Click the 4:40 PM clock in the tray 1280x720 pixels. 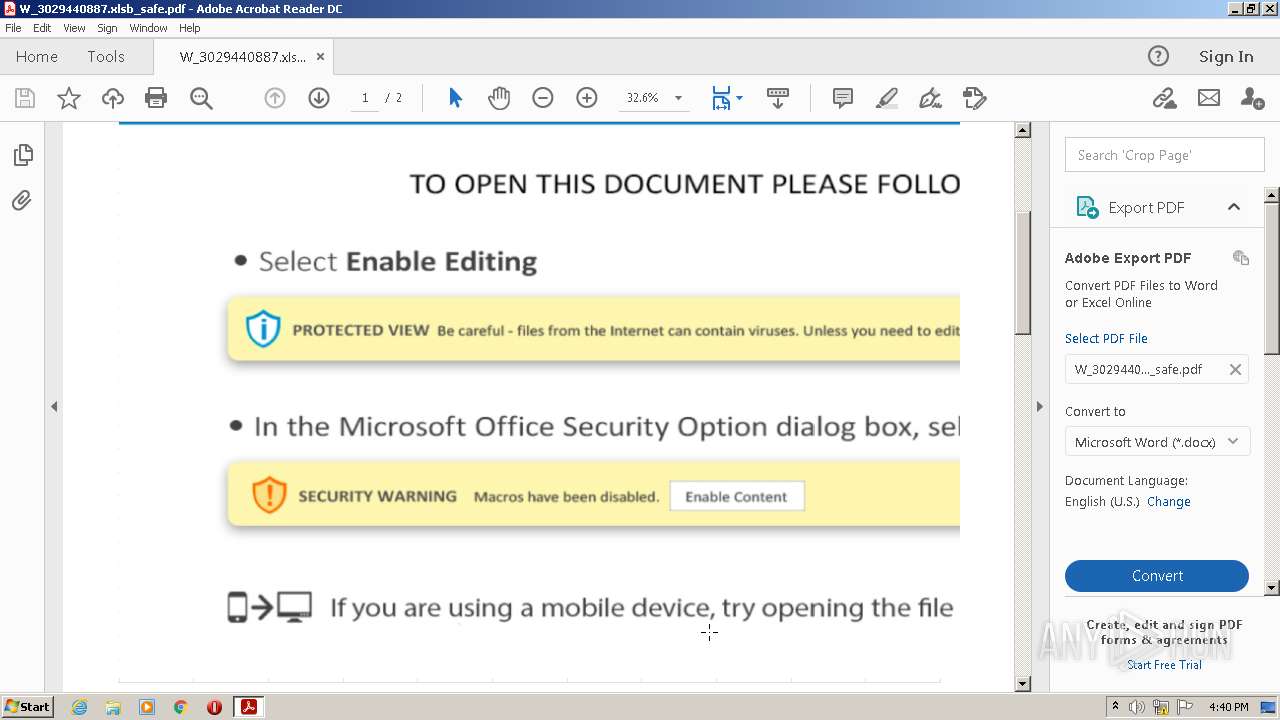point(1229,707)
